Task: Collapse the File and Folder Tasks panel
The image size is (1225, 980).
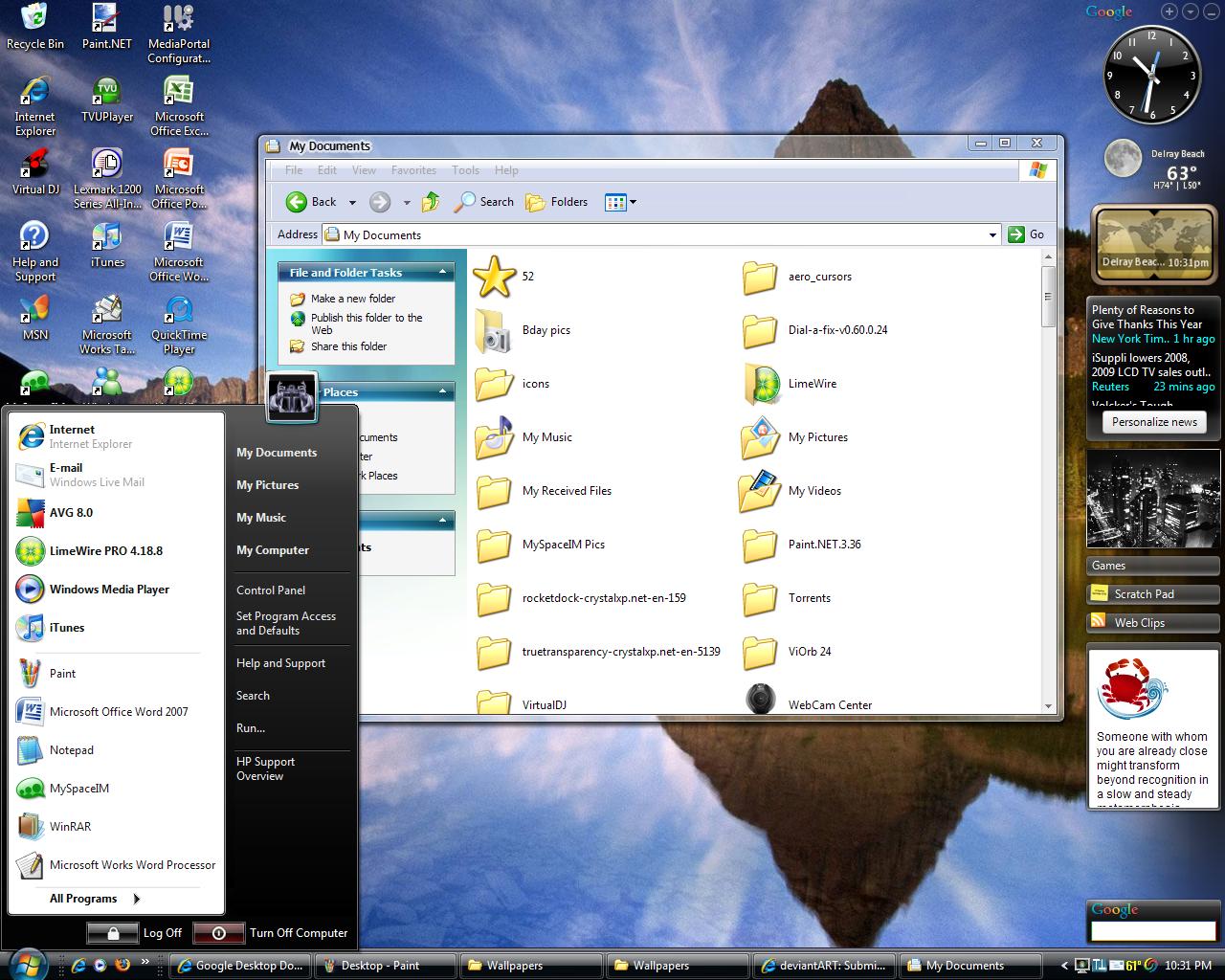Action: pyautogui.click(x=442, y=272)
